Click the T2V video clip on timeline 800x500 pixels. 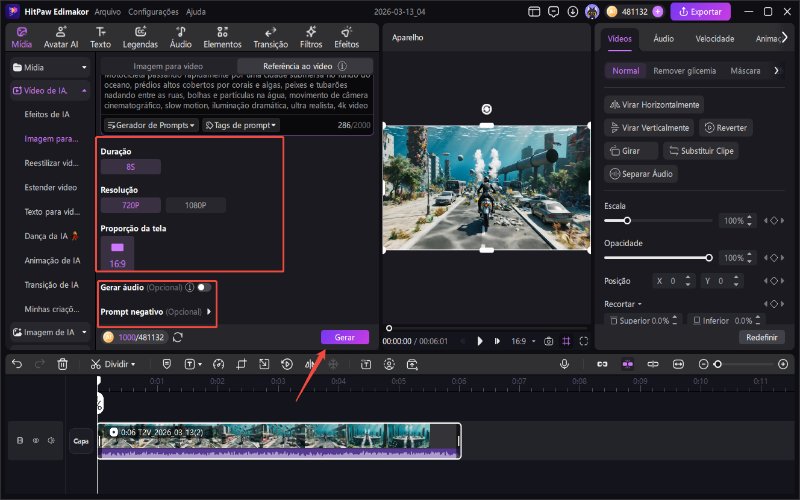[279, 441]
